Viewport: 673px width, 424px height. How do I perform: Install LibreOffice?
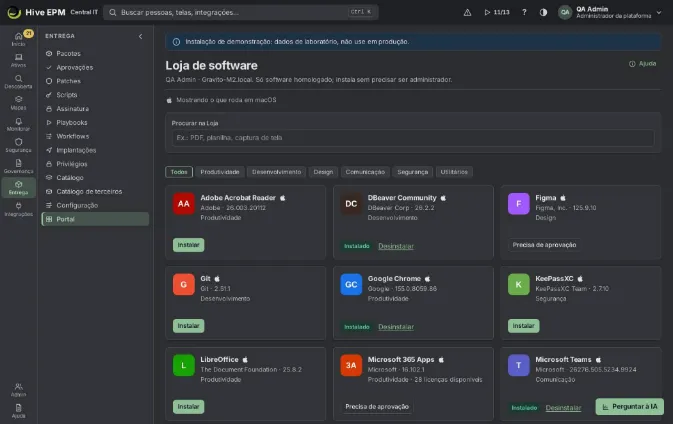coord(188,406)
